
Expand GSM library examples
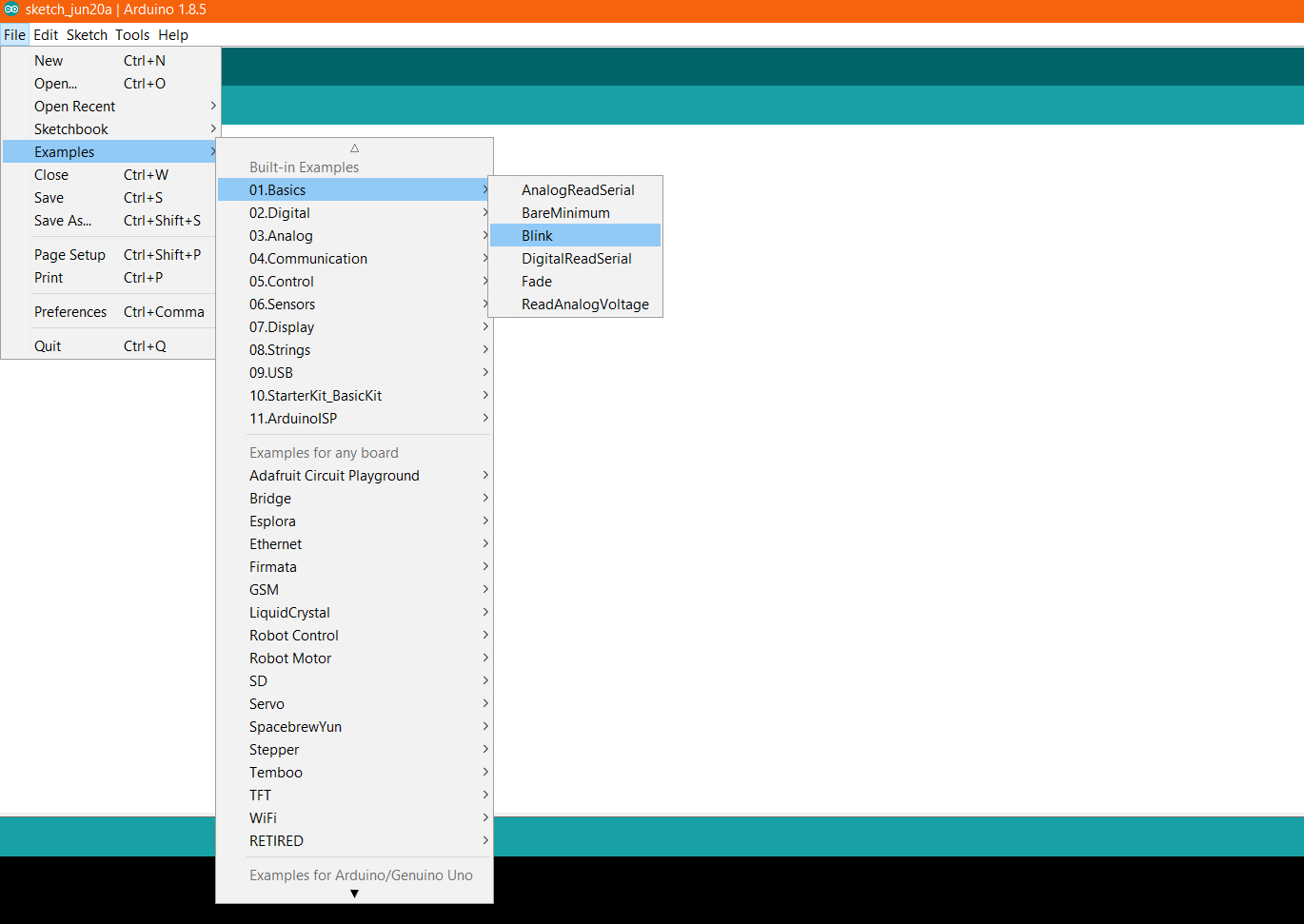(x=354, y=590)
